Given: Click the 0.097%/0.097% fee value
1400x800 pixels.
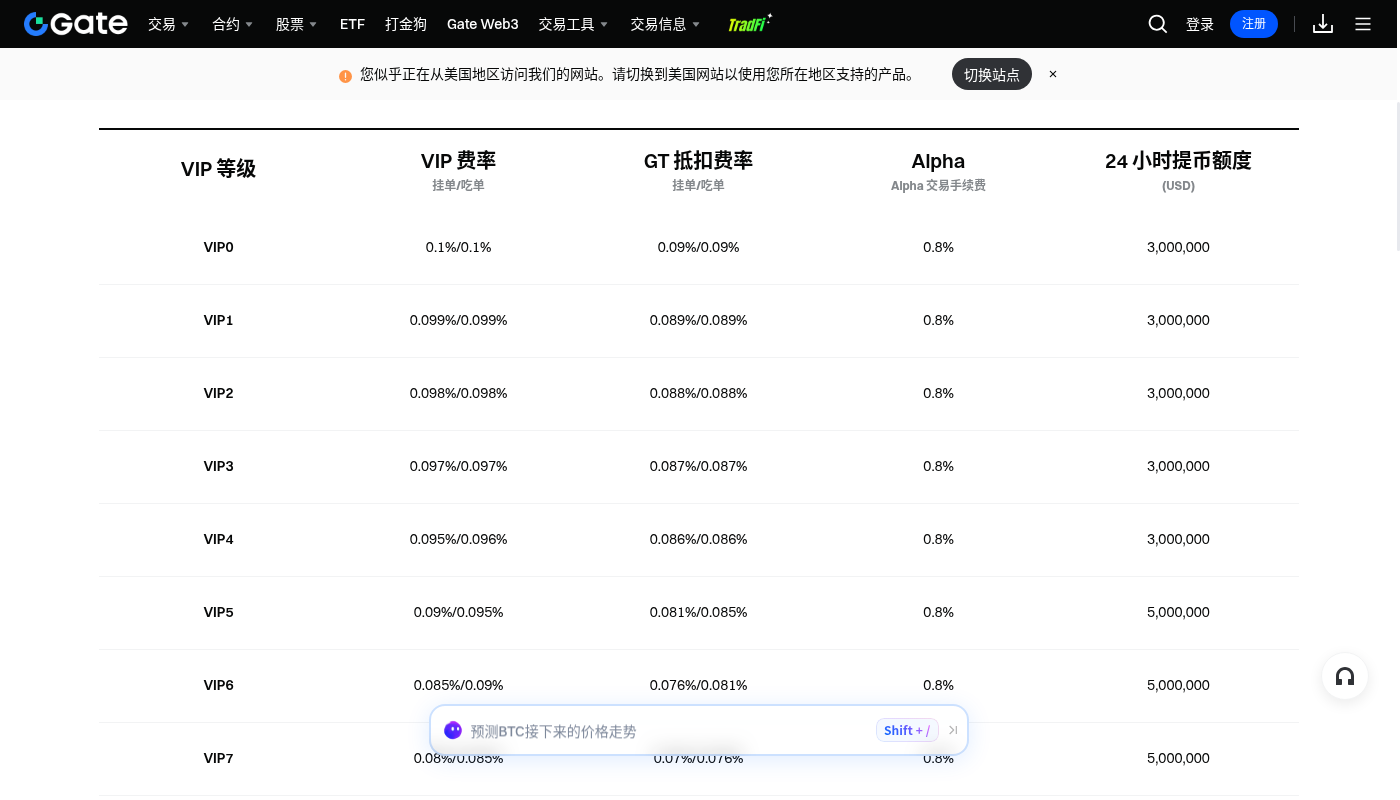Looking at the screenshot, I should (x=458, y=466).
